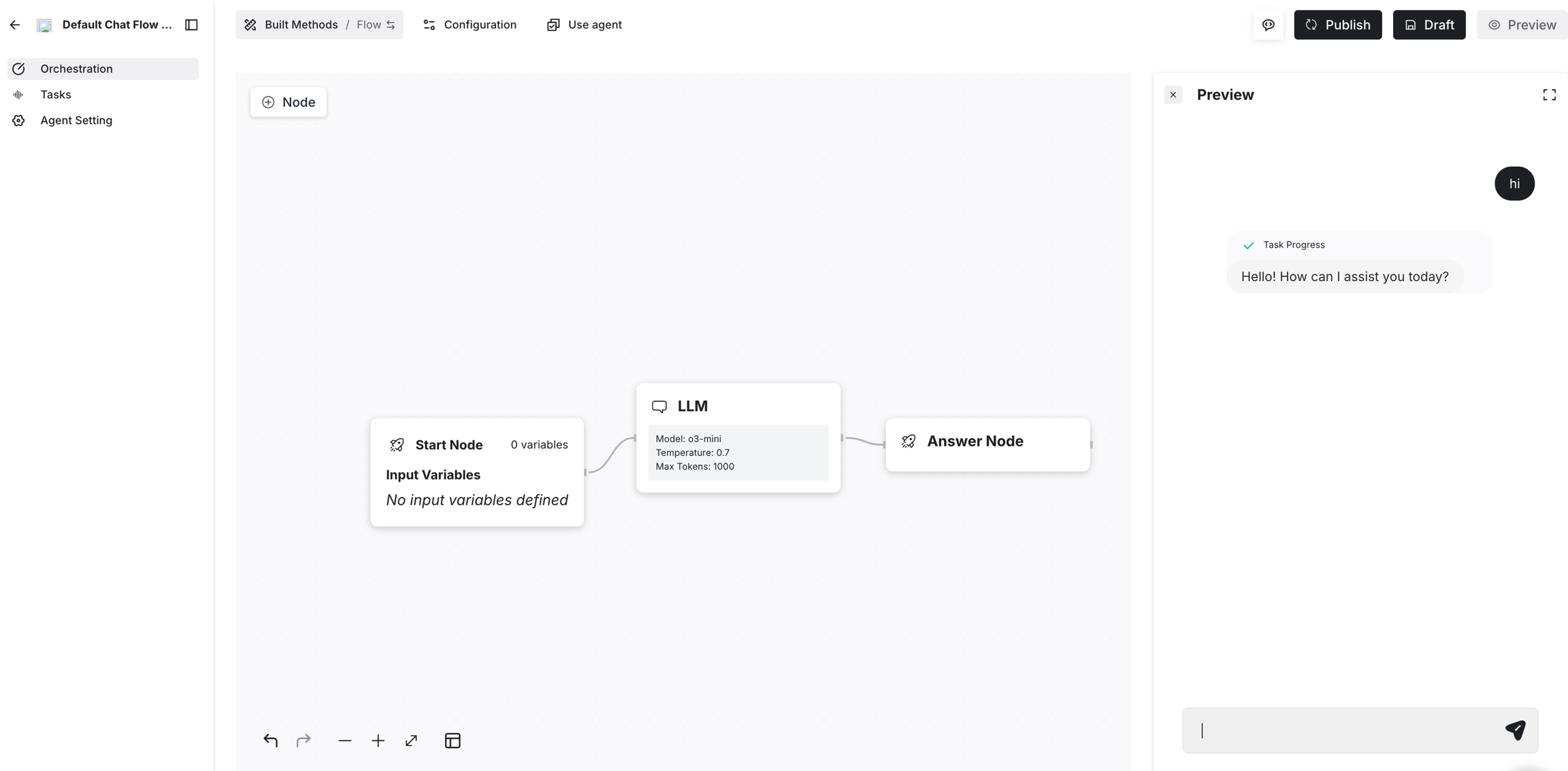Switch Built Methods Flow mode selector
This screenshot has width=1568, height=771.
[319, 25]
